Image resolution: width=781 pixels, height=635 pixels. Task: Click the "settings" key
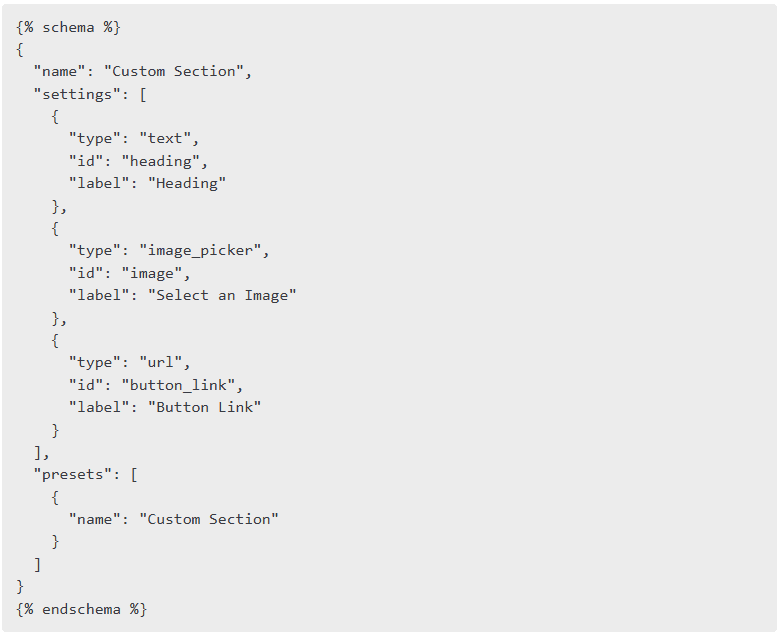click(x=73, y=94)
